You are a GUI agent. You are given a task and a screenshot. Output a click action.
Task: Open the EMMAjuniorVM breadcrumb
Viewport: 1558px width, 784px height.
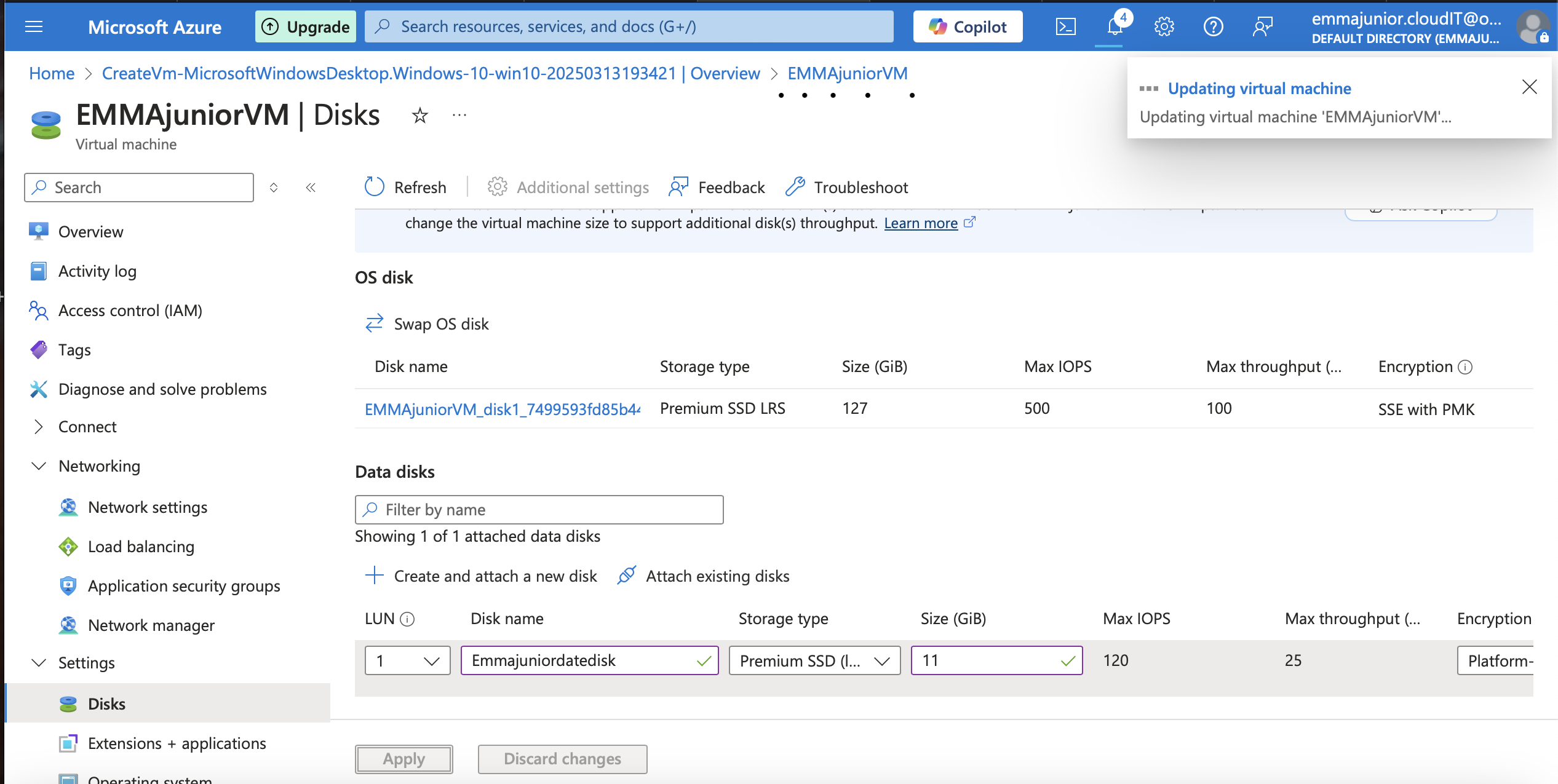coord(847,73)
